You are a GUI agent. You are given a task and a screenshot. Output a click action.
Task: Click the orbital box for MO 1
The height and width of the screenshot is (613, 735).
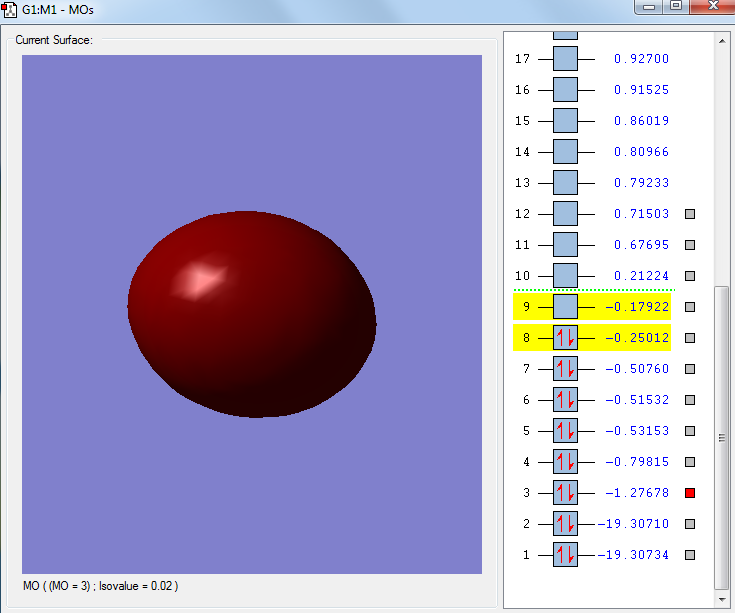click(x=565, y=555)
